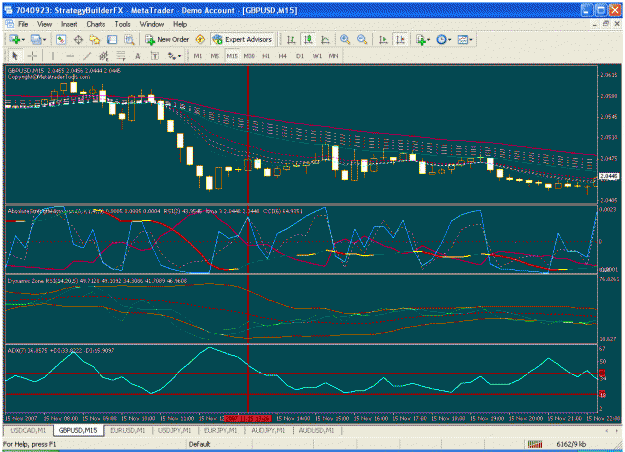Viewport: 625px width, 452px height.
Task: Select the text label tool
Action: [155, 56]
